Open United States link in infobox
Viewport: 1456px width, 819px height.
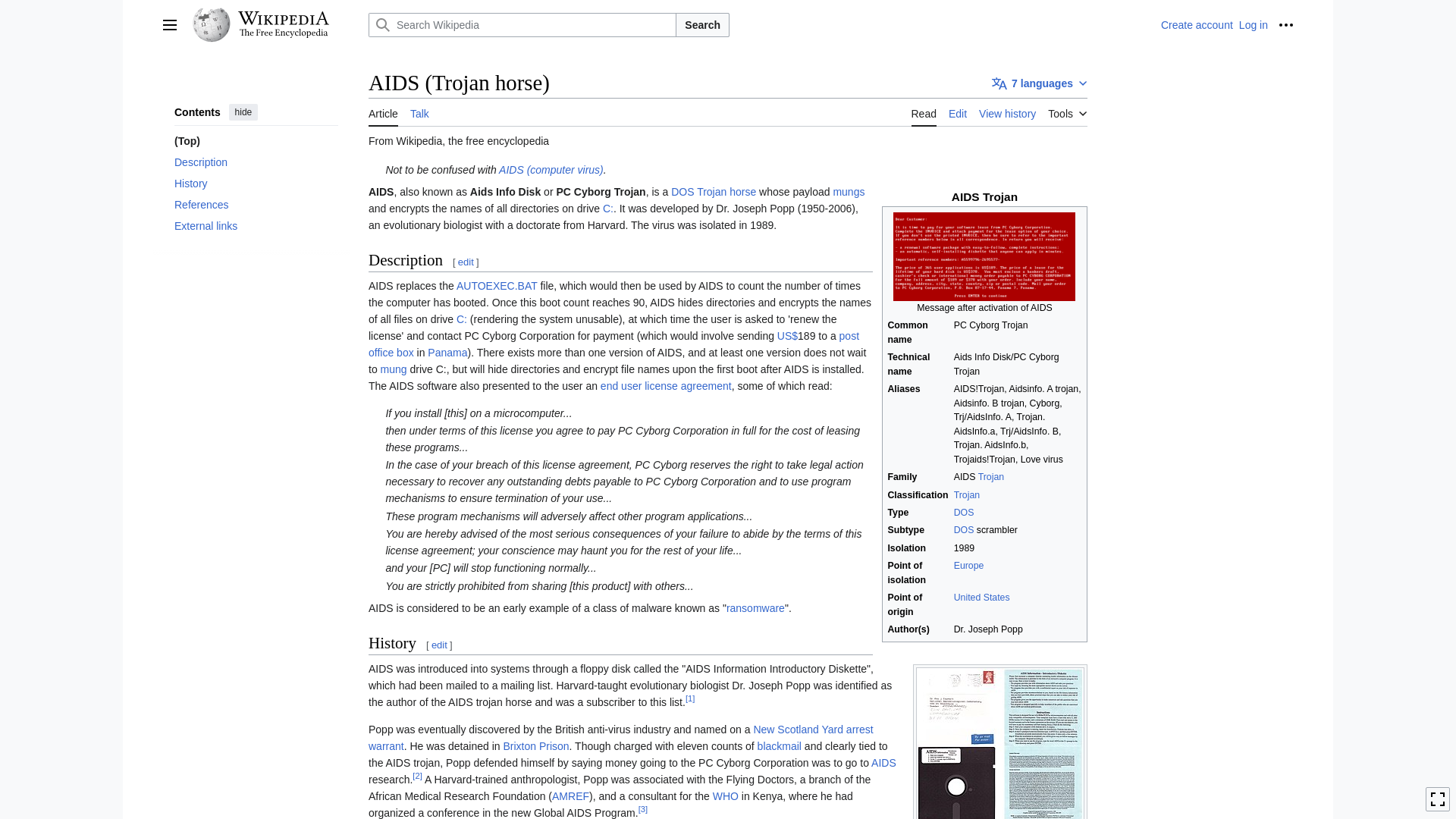pos(981,598)
